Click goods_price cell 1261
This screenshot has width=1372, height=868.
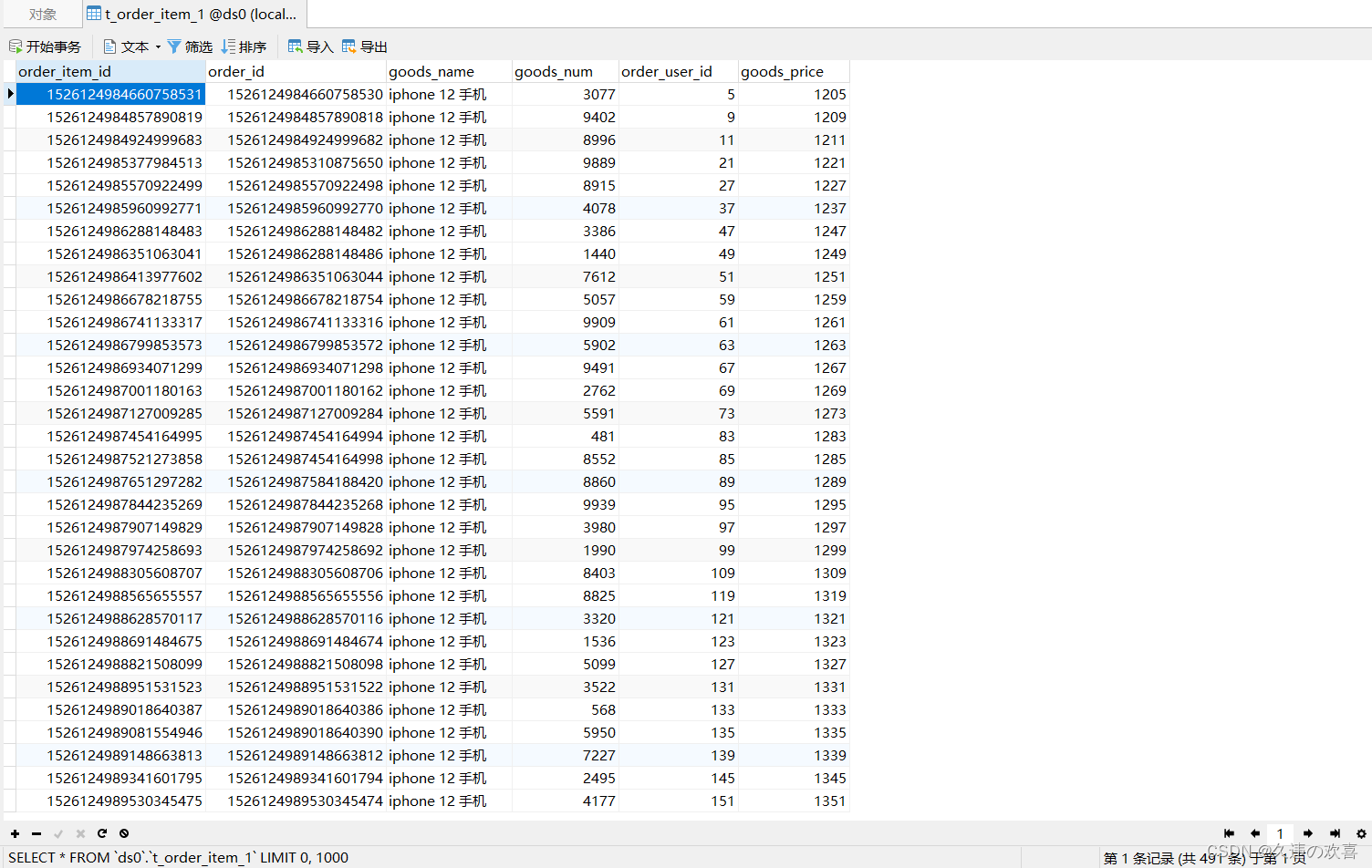tap(794, 322)
